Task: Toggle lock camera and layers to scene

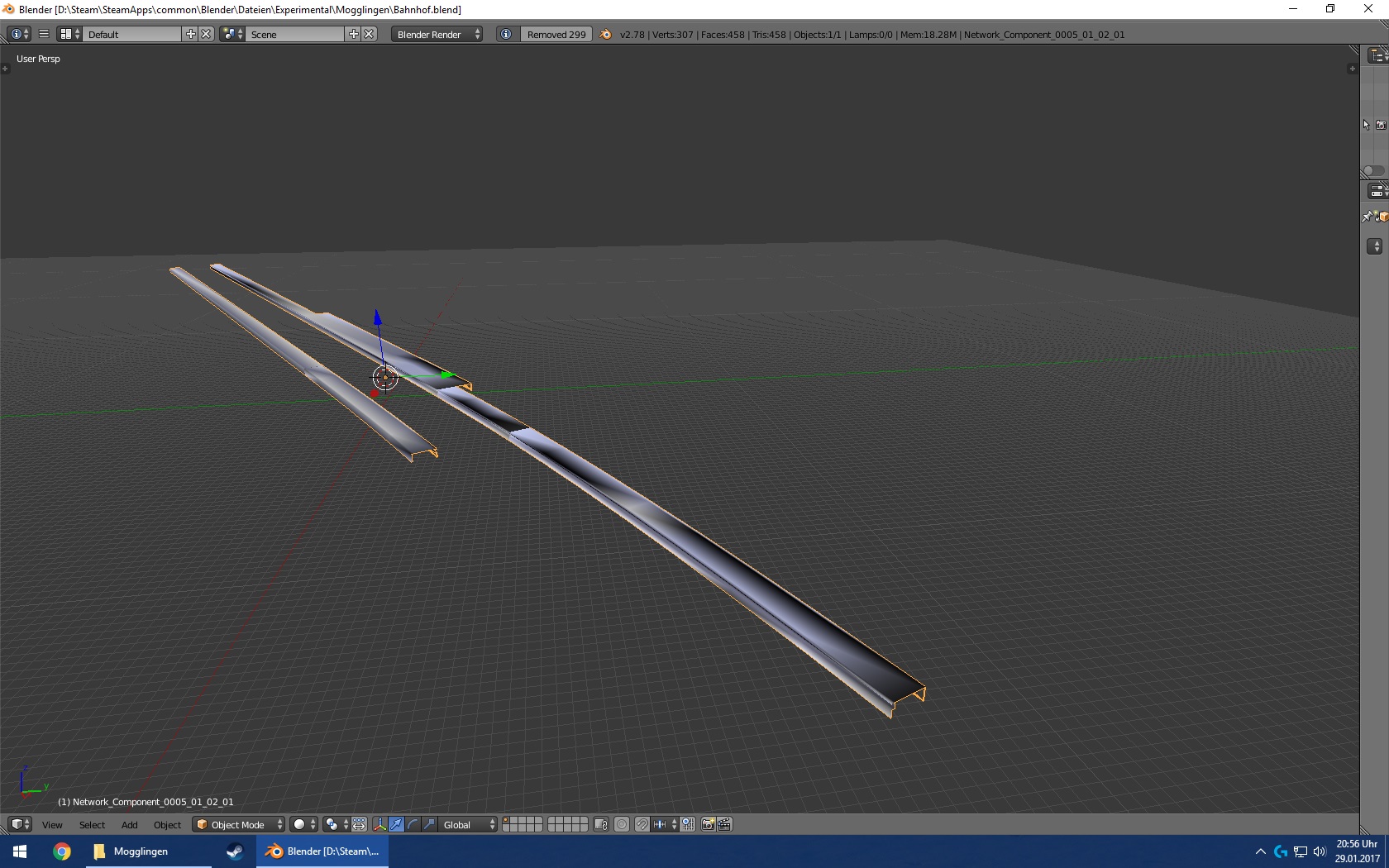Action: (x=601, y=824)
